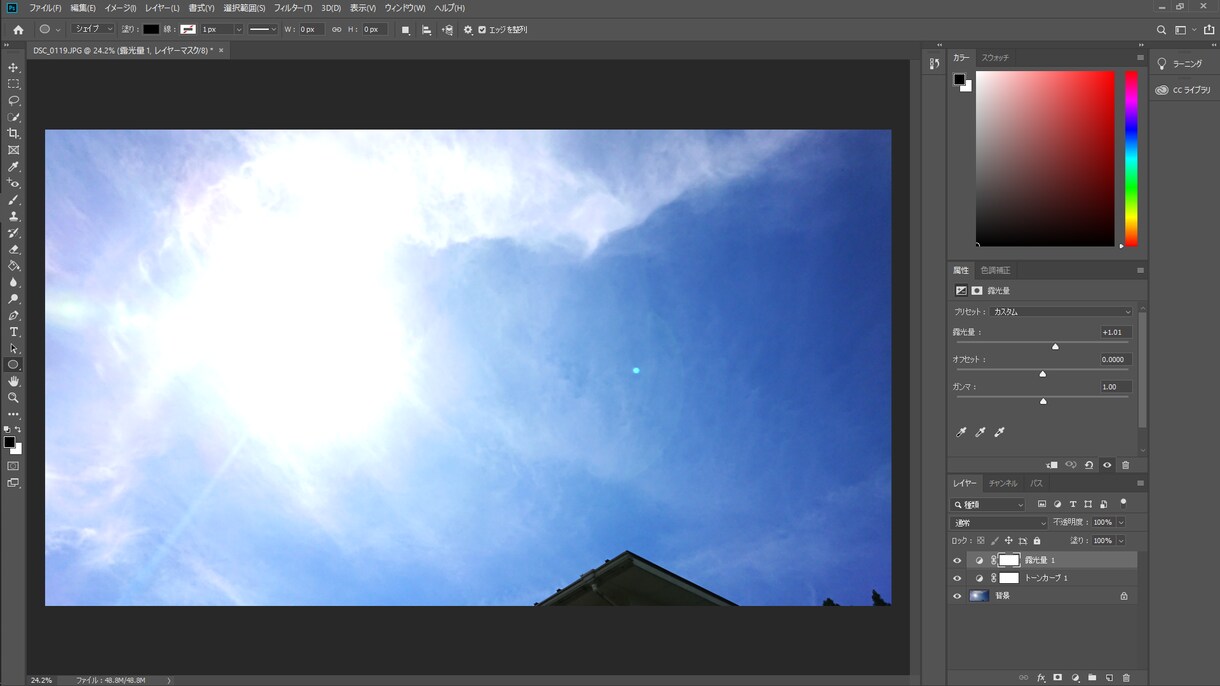
Task: Open シェイプ tool mode dropdown
Action: 94,30
